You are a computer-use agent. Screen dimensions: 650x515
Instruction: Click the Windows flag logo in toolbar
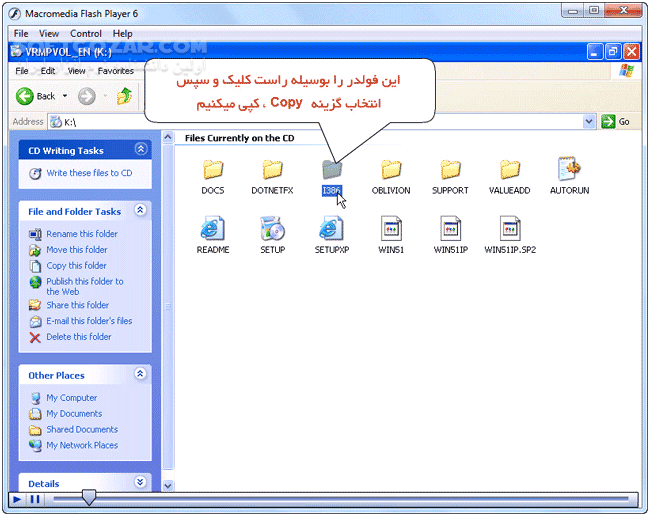[626, 71]
